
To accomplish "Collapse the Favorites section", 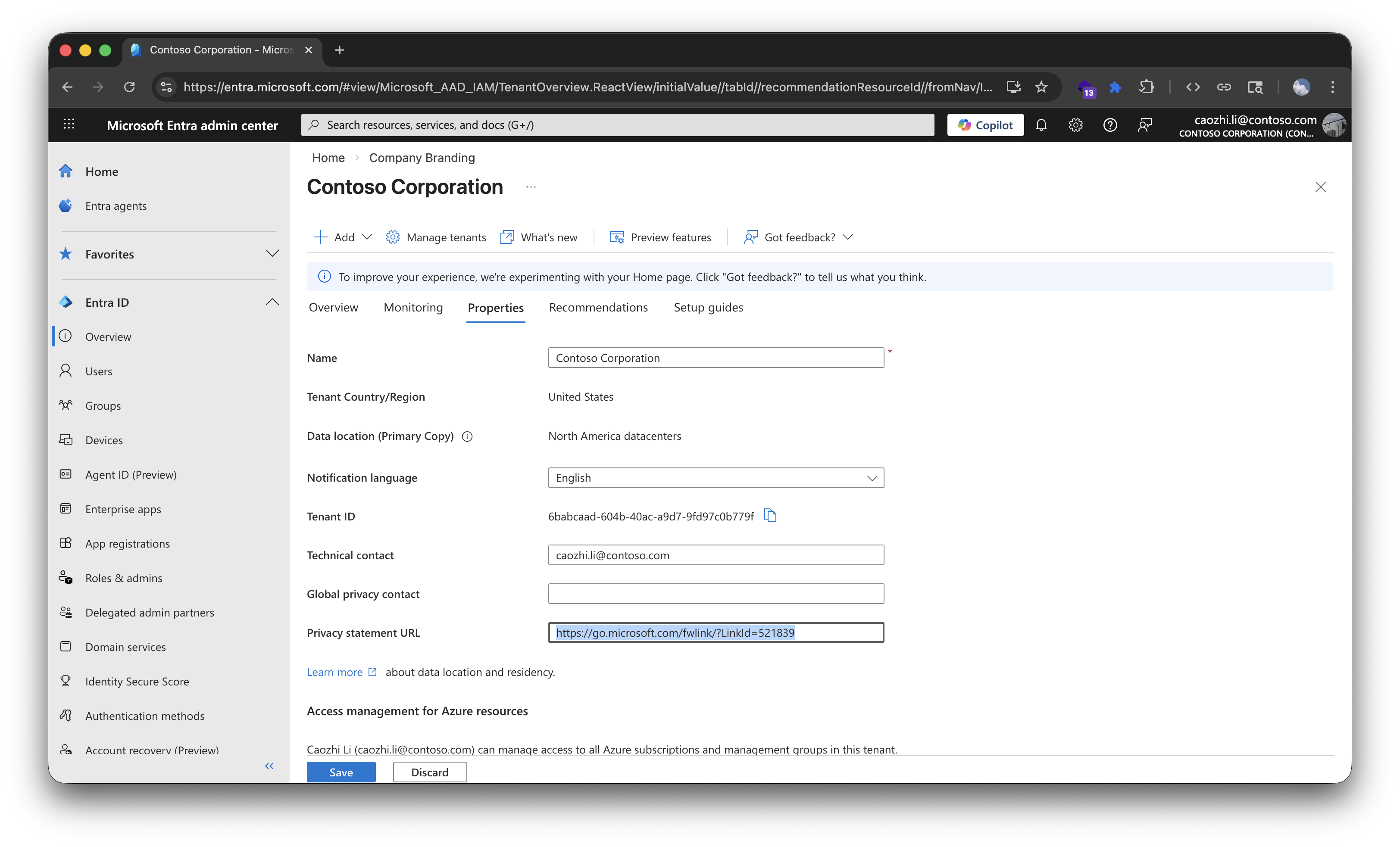I will click(x=272, y=254).
